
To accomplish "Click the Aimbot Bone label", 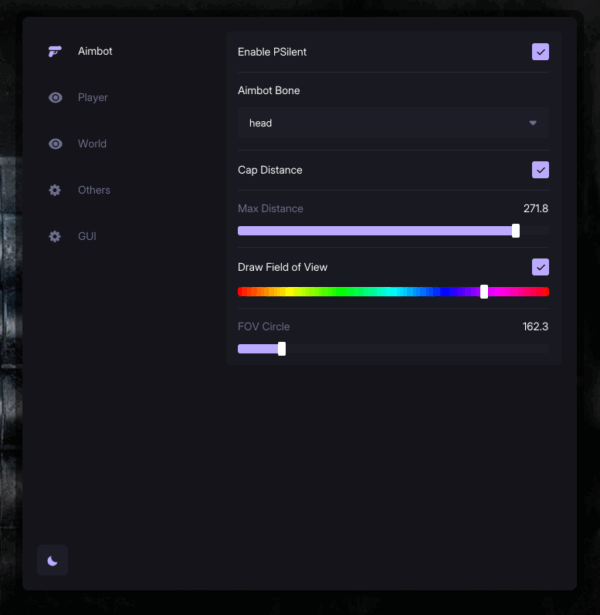I will pyautogui.click(x=269, y=90).
